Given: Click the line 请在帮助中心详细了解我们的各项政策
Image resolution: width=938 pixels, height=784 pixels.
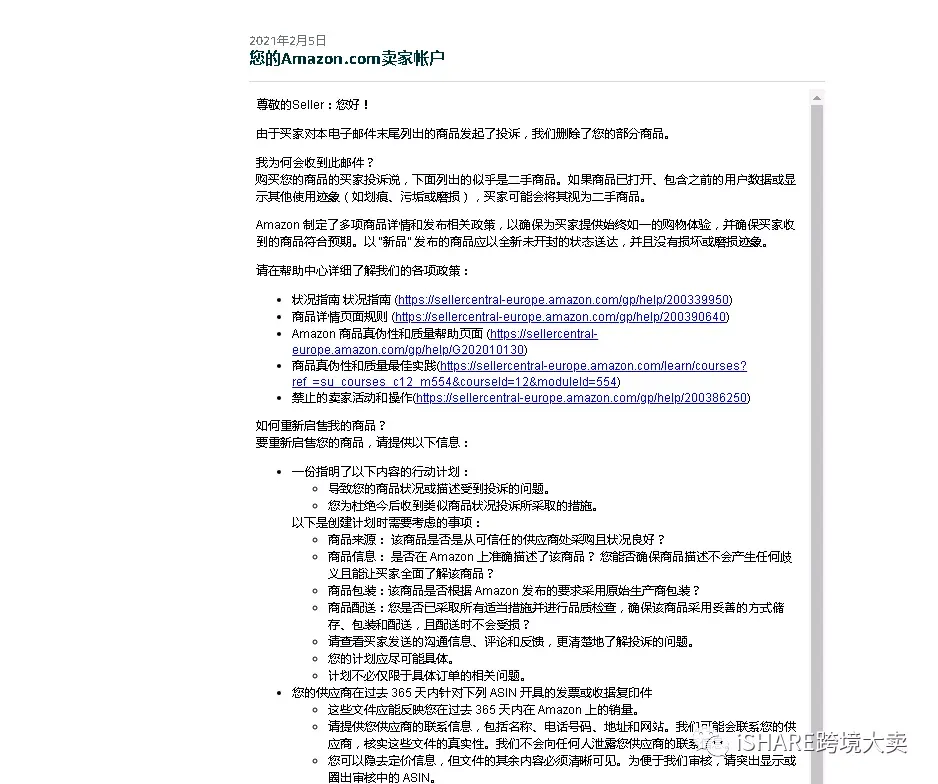Looking at the screenshot, I should tap(363, 271).
